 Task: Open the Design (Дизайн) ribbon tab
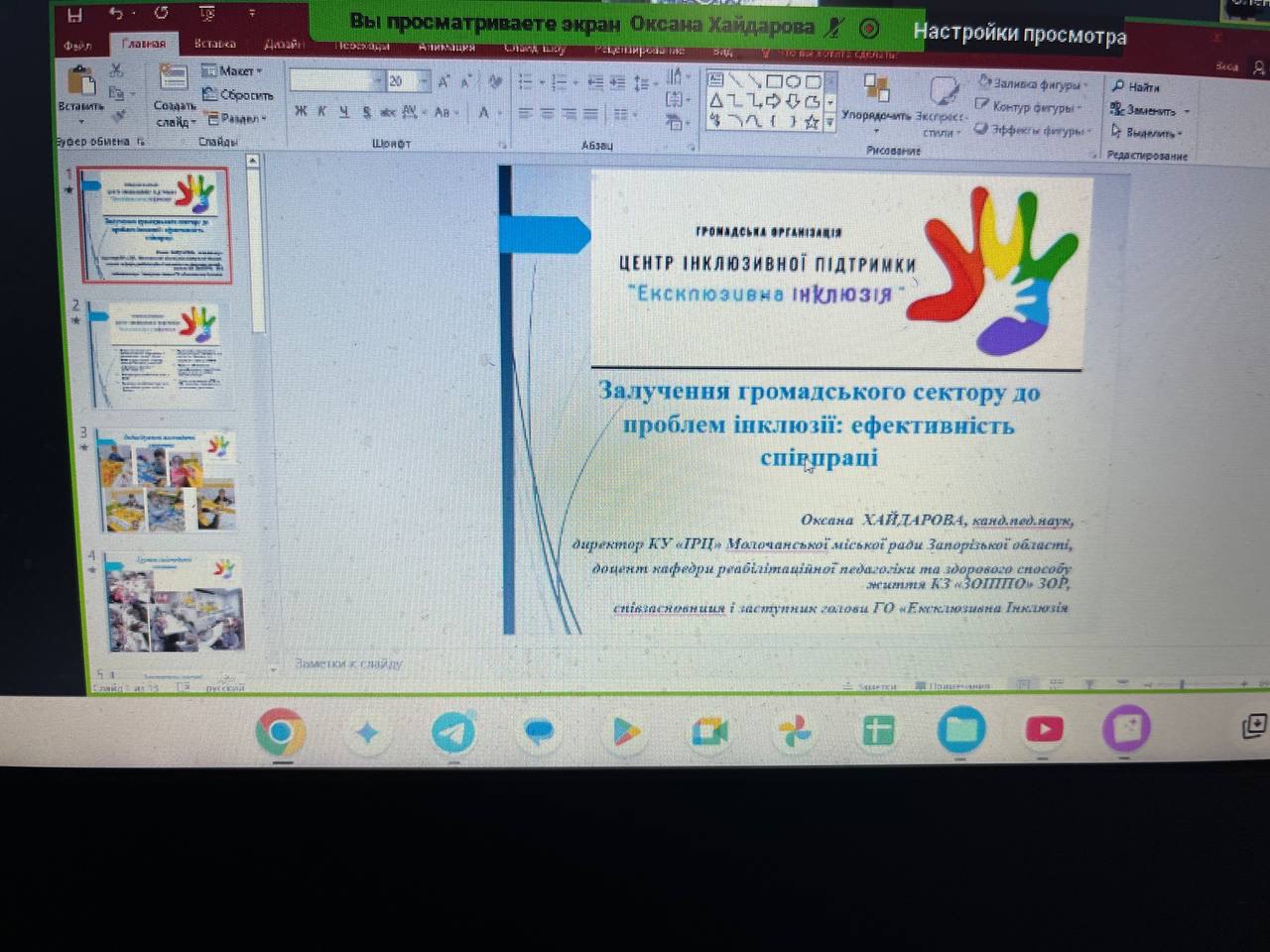pyautogui.click(x=283, y=44)
